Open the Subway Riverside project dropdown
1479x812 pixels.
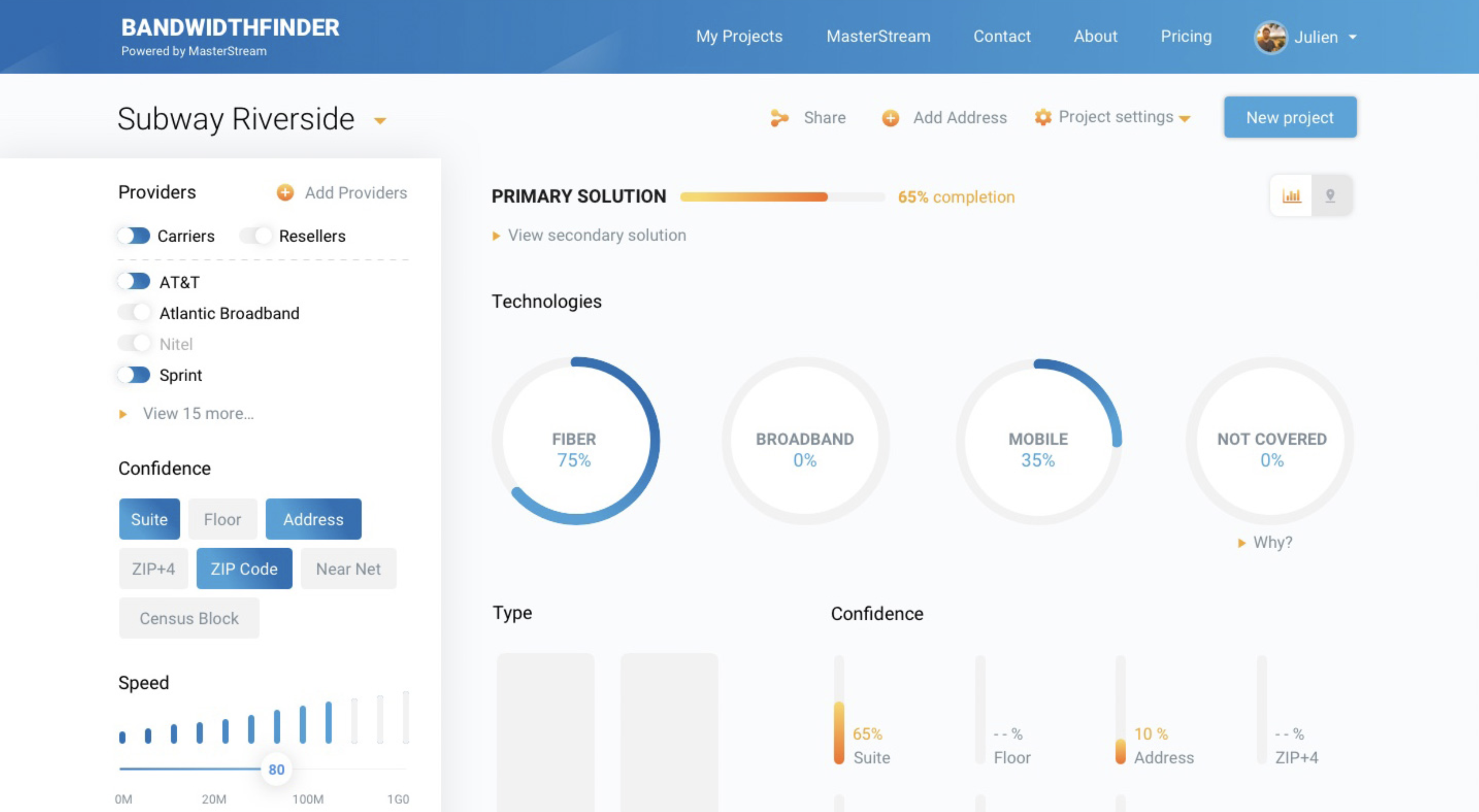[x=380, y=121]
